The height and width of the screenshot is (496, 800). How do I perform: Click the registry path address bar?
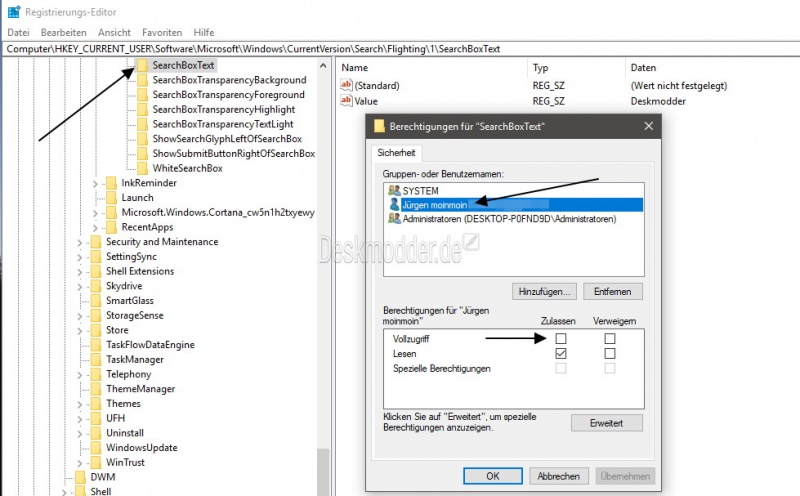point(400,48)
